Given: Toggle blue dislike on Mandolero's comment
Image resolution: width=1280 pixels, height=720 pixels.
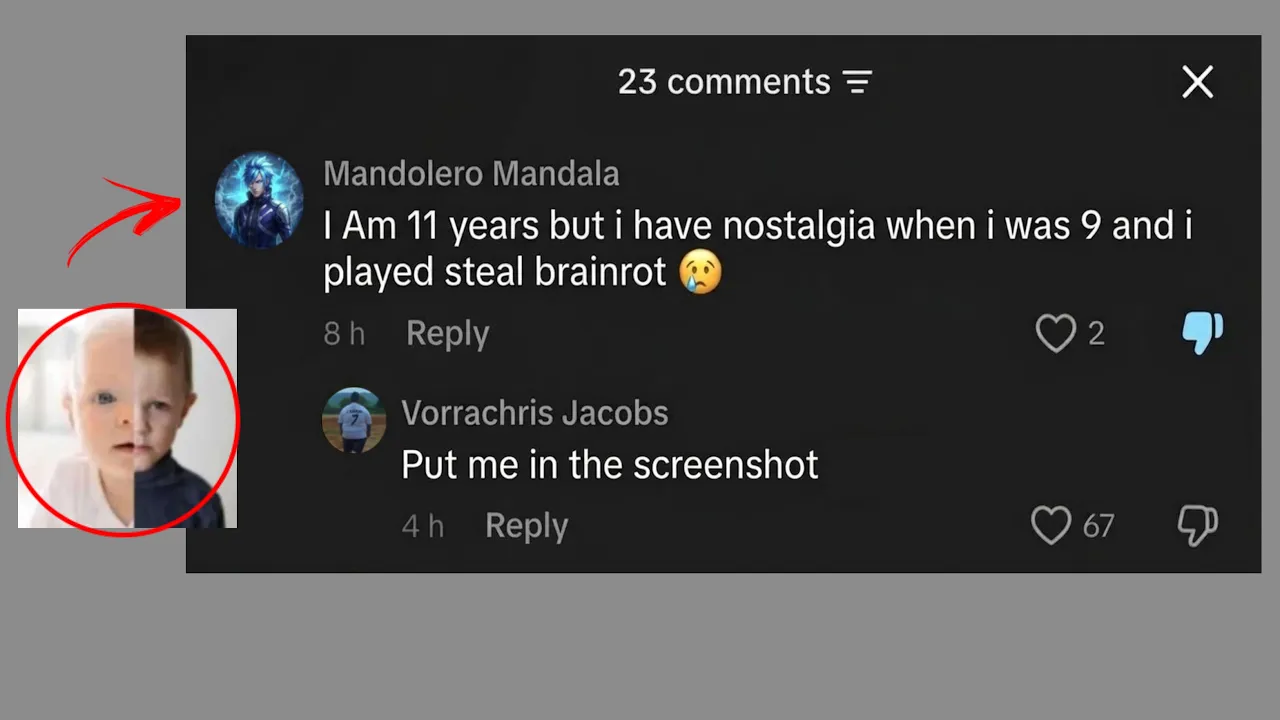Looking at the screenshot, I should point(1201,333).
